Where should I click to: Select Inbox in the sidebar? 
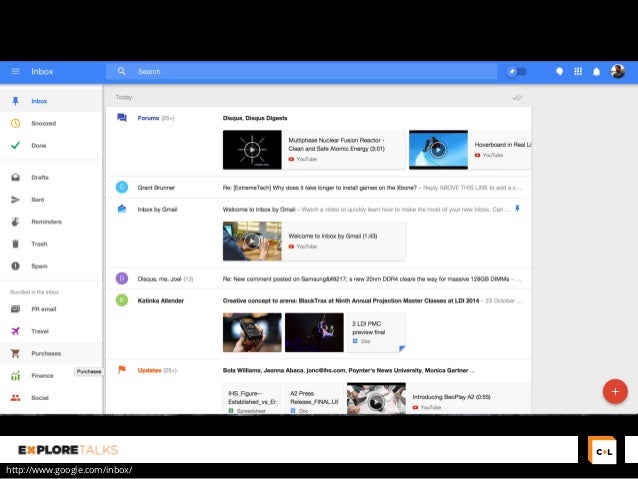click(x=51, y=101)
